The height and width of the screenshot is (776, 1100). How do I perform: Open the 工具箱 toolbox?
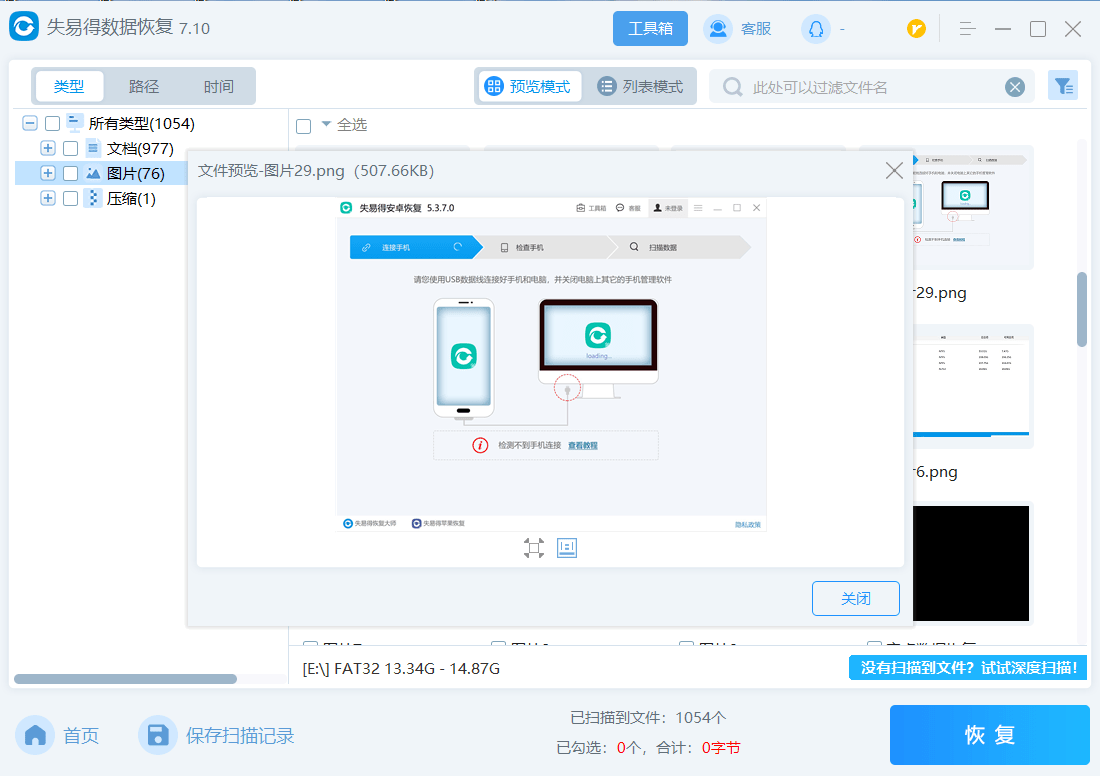pyautogui.click(x=650, y=28)
